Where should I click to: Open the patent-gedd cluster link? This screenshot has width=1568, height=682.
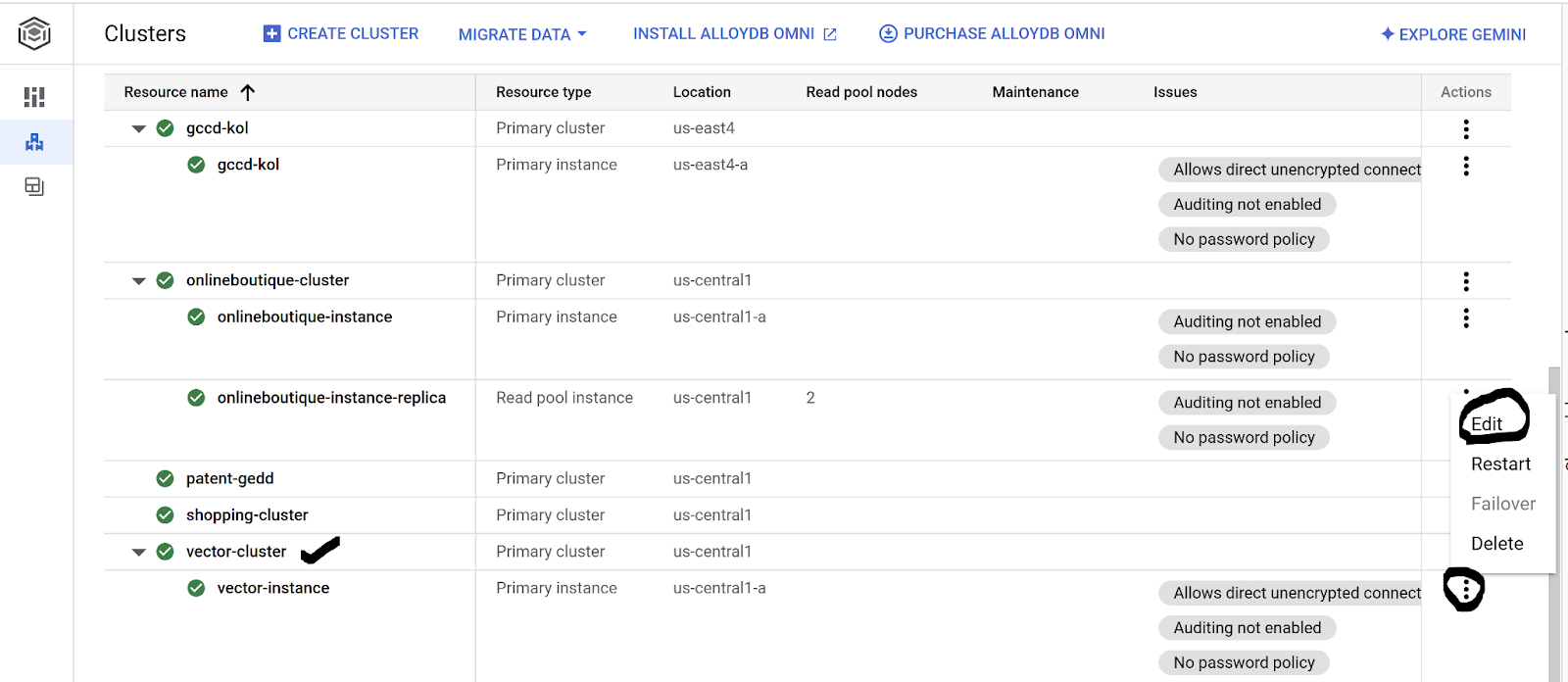[x=229, y=478]
